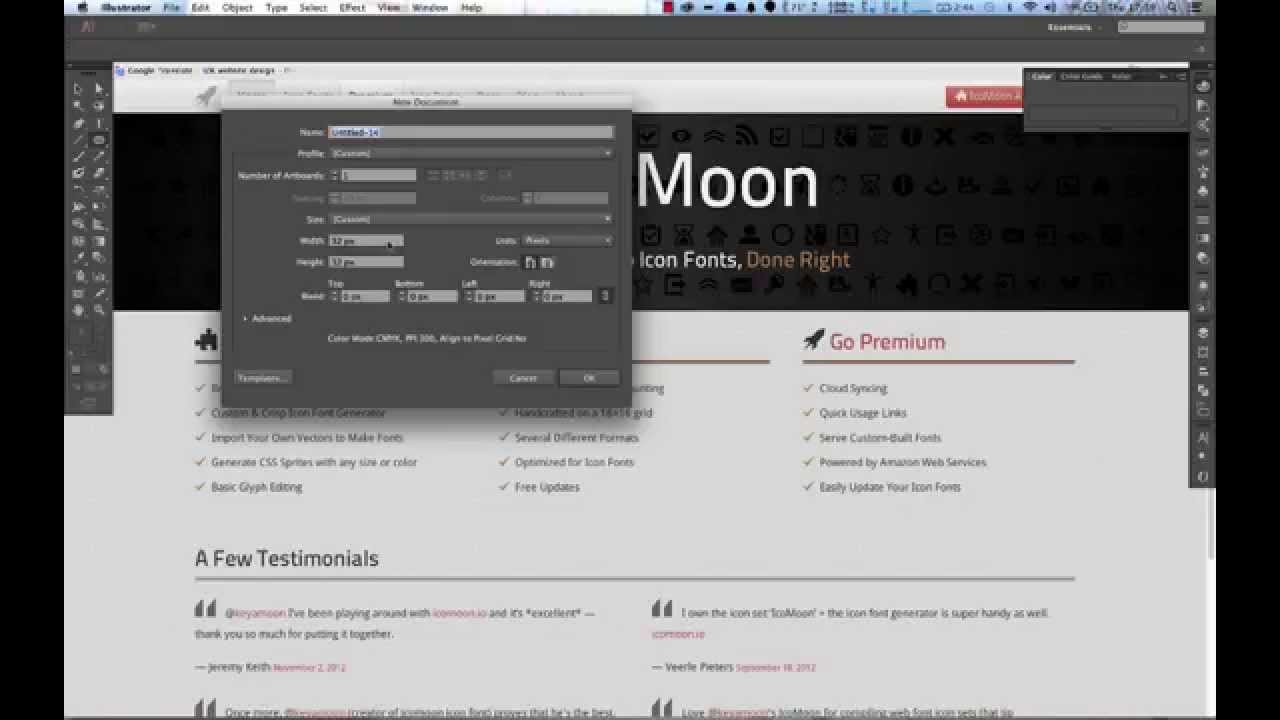Click OK in New Document dialog
This screenshot has width=1280, height=720.
[x=589, y=378]
